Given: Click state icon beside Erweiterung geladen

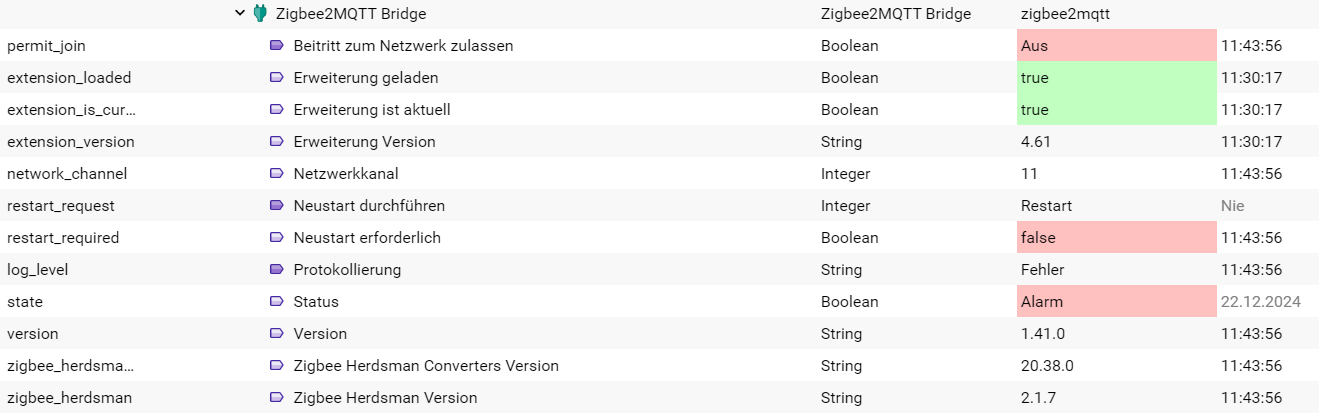Looking at the screenshot, I should pos(277,78).
